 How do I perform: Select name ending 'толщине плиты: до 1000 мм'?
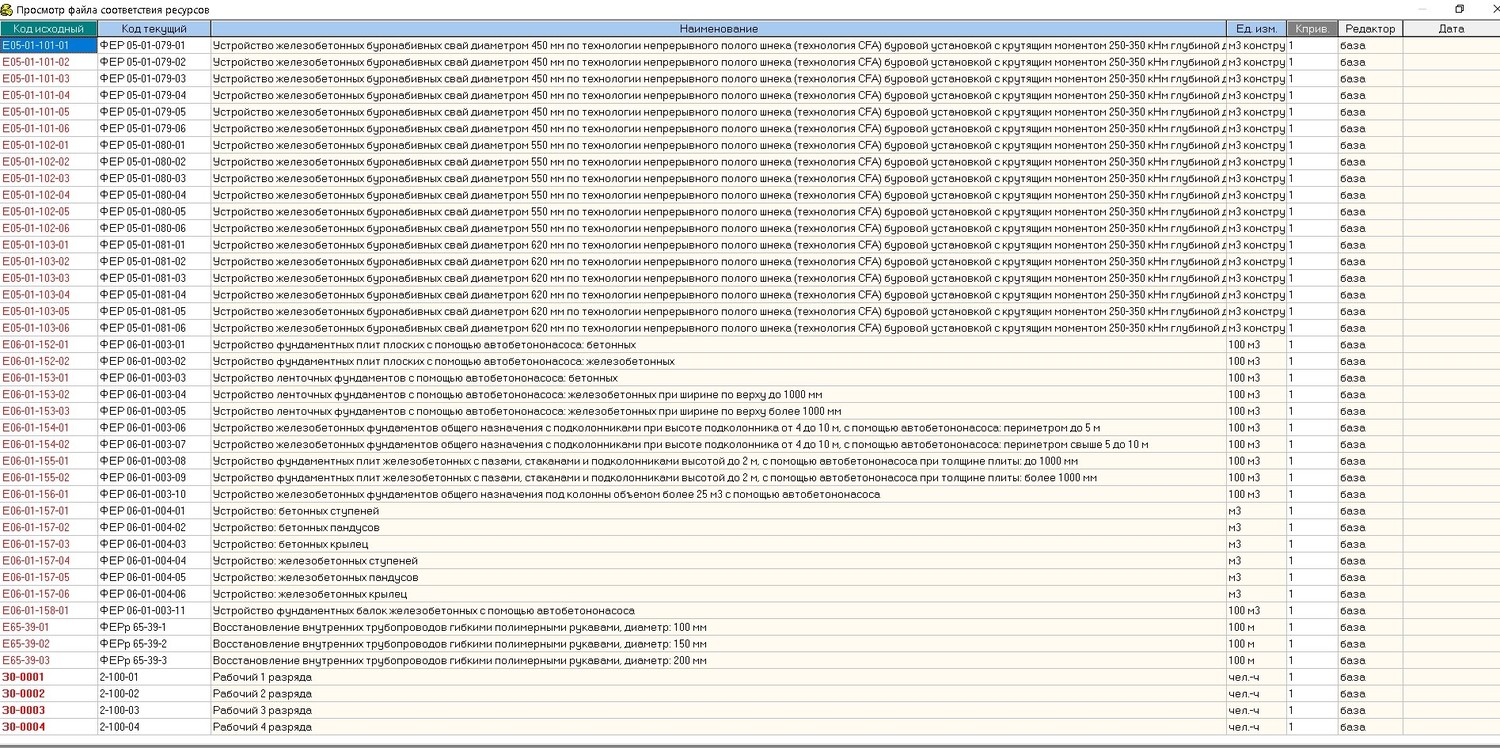pyautogui.click(x=718, y=461)
